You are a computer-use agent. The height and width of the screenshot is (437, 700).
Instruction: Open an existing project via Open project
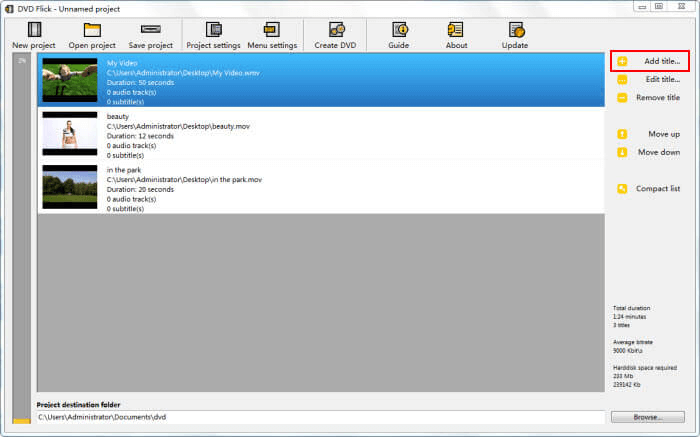[92, 35]
